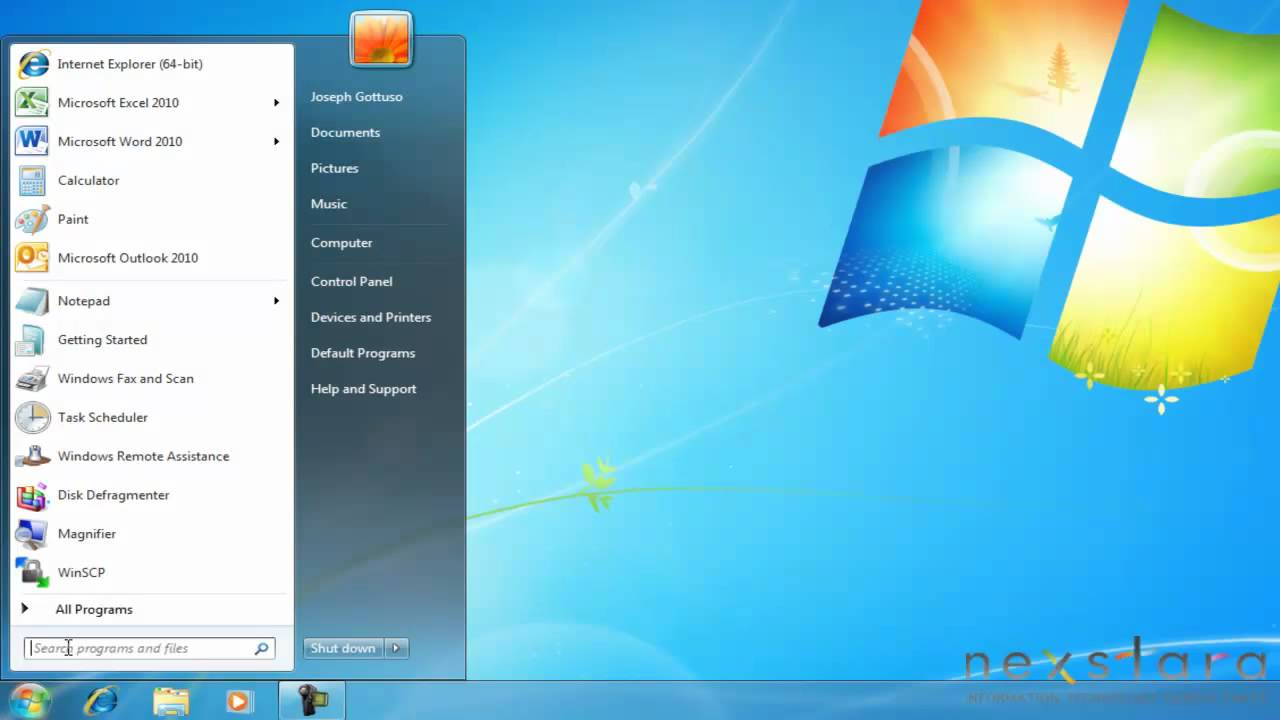Expand Microsoft Excel 2010 jump list arrow
Image resolution: width=1280 pixels, height=720 pixels.
[x=276, y=103]
